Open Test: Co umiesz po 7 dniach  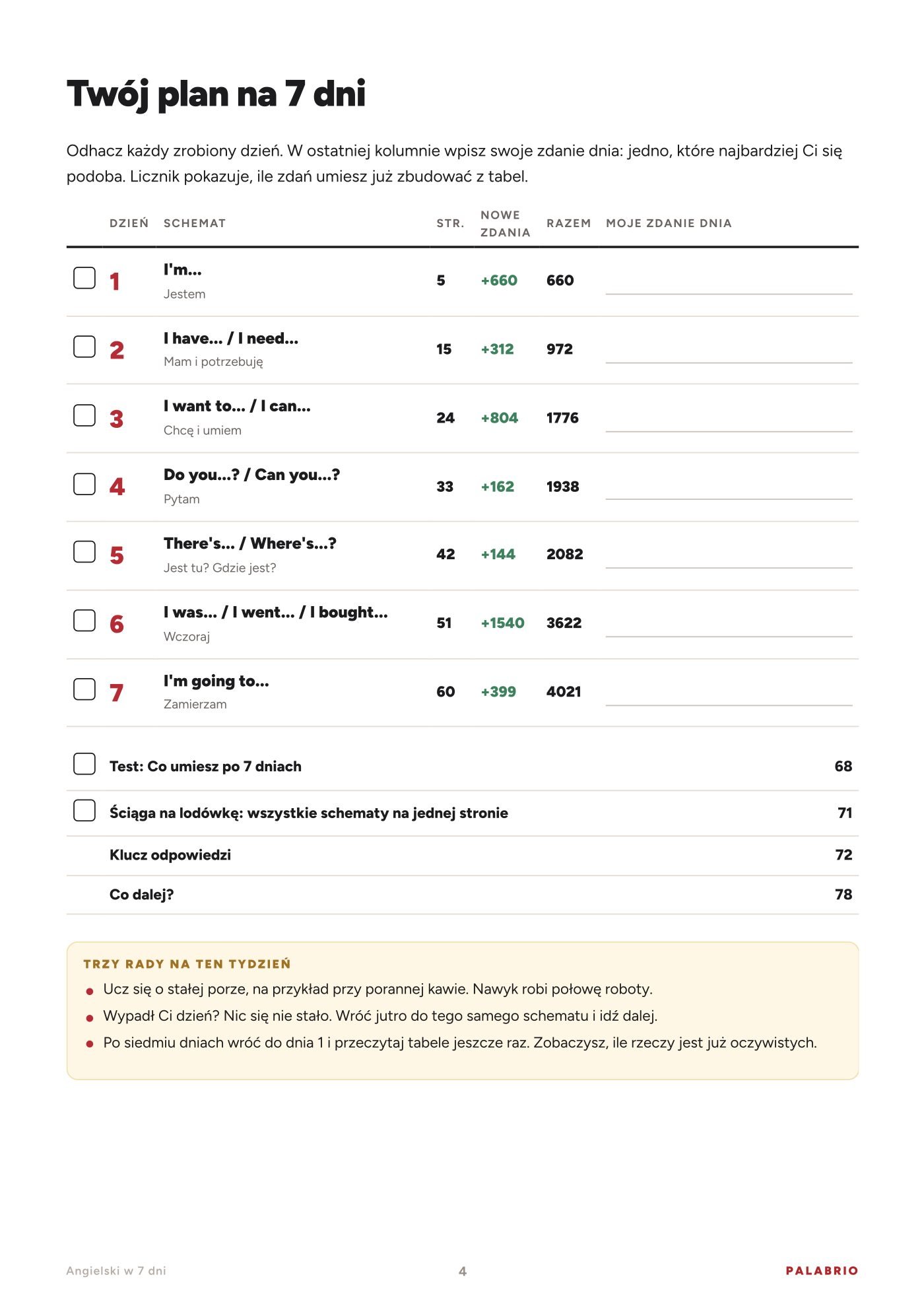pyautogui.click(x=205, y=767)
